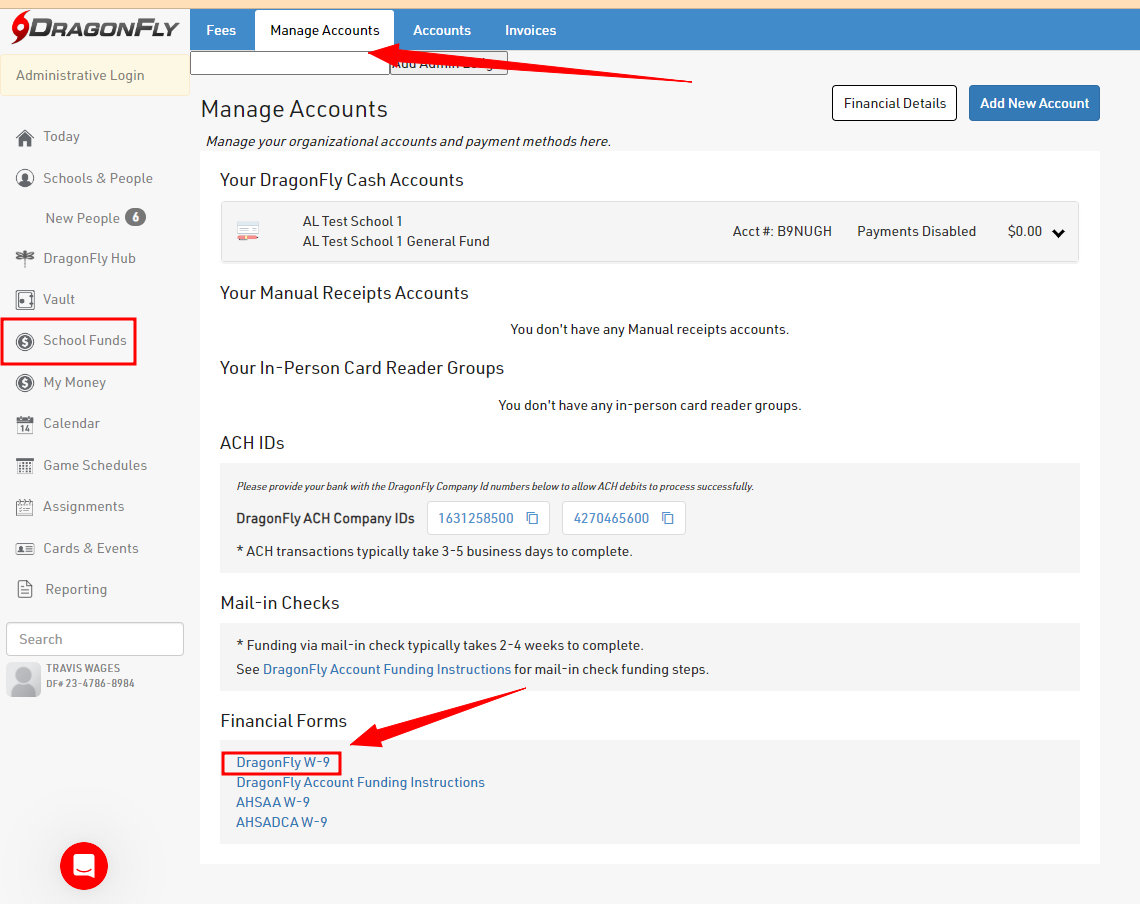Open the AHSAA W-9 link
1140x904 pixels.
coord(273,802)
